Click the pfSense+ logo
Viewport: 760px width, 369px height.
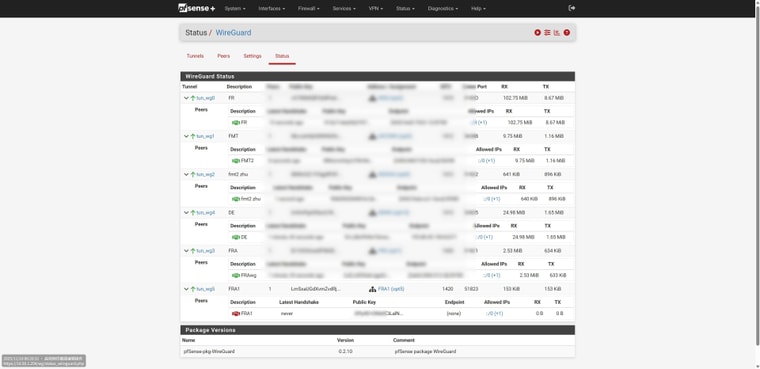pyautogui.click(x=196, y=8)
